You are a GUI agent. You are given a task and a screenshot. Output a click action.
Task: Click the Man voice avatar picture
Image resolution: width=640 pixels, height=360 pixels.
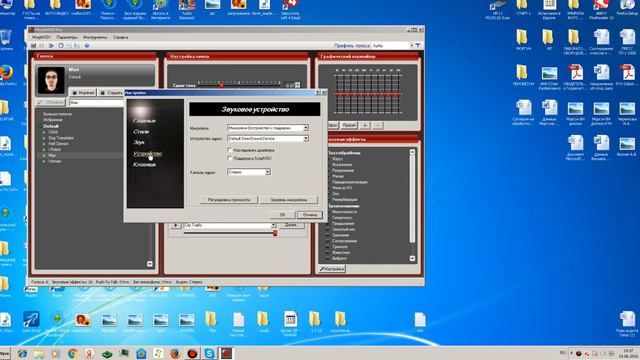[x=51, y=80]
